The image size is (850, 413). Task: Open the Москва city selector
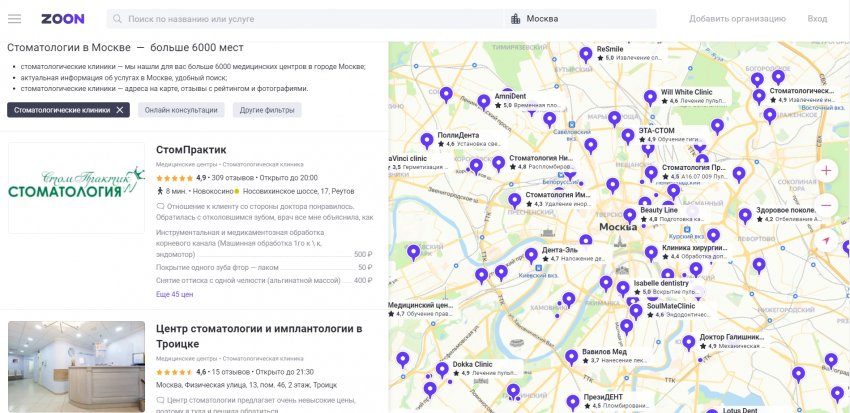click(541, 19)
